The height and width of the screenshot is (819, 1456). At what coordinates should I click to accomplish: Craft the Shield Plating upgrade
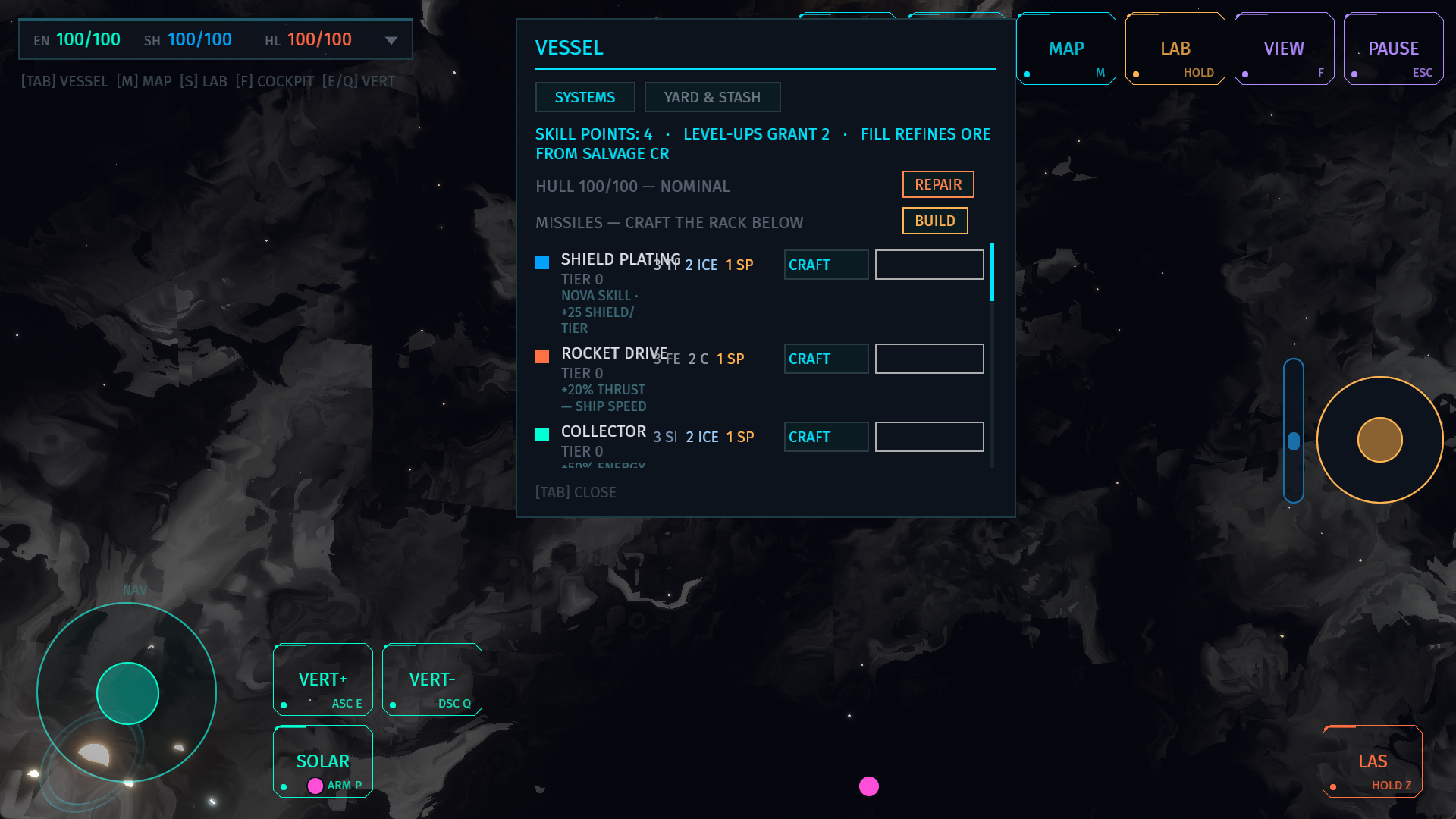click(826, 265)
